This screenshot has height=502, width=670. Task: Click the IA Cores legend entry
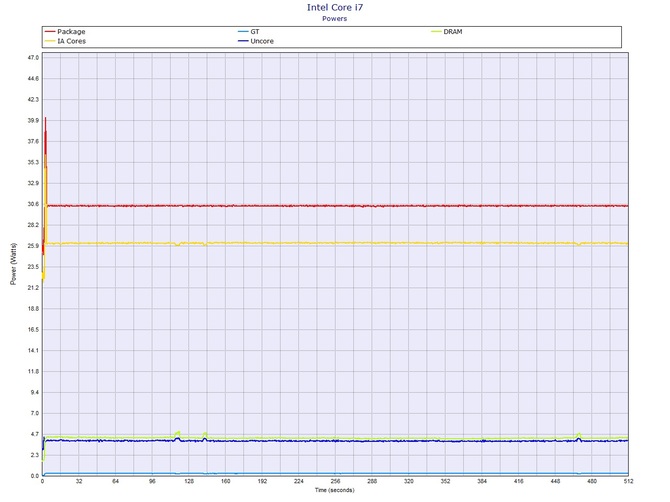pos(65,41)
